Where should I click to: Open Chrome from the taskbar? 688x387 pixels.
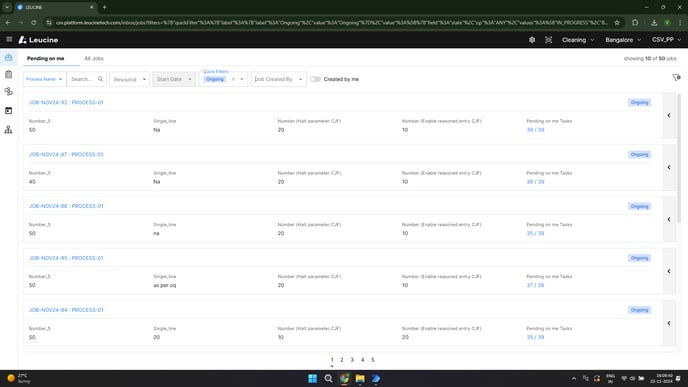click(x=344, y=379)
